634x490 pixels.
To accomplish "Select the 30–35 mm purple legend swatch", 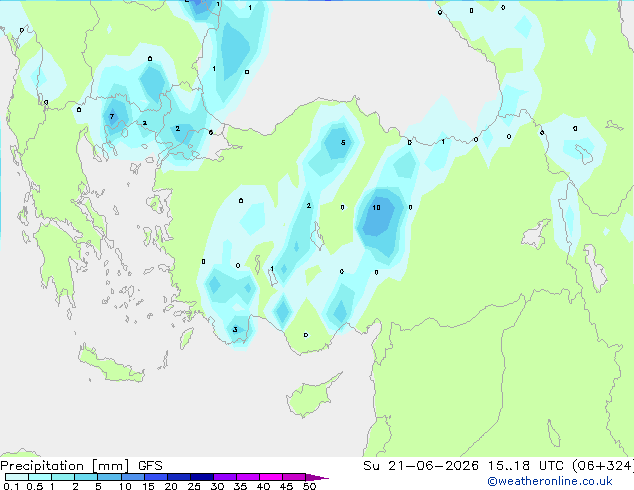I will (224, 477).
